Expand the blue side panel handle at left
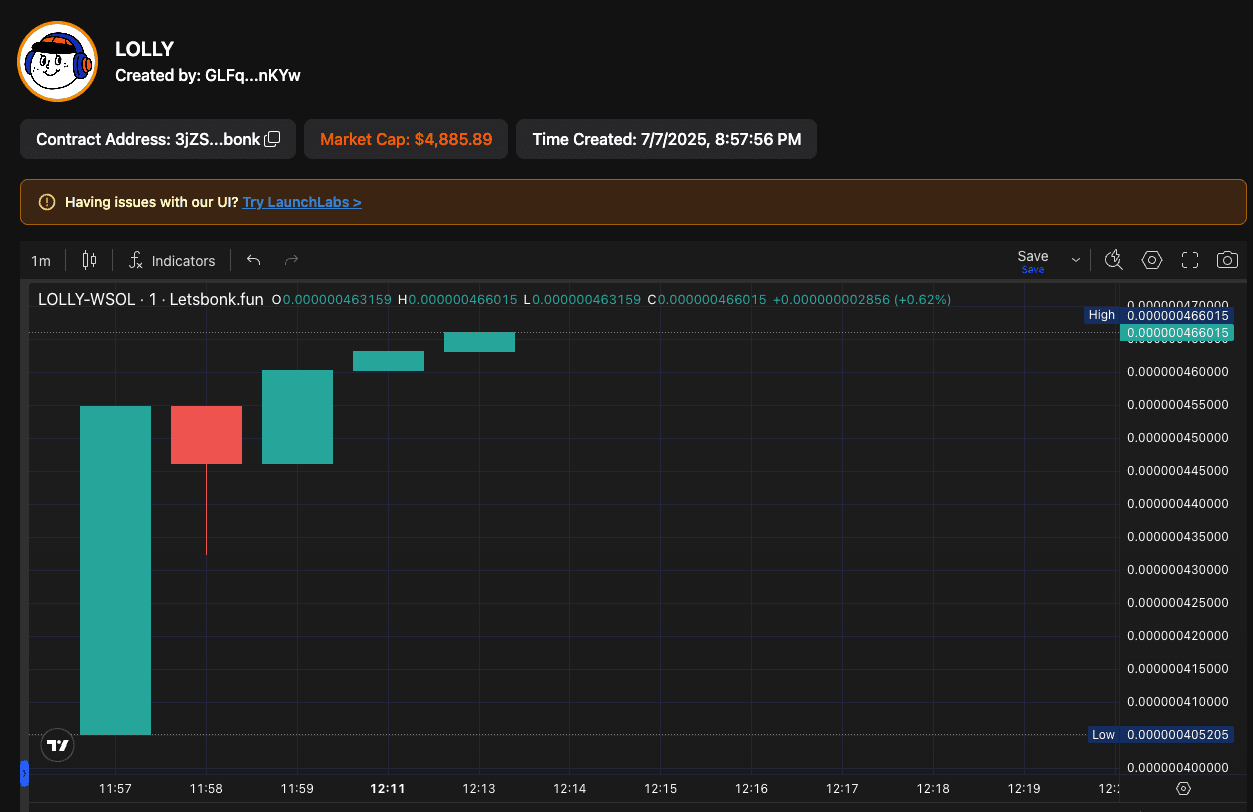Image resolution: width=1253 pixels, height=812 pixels. click(x=24, y=773)
